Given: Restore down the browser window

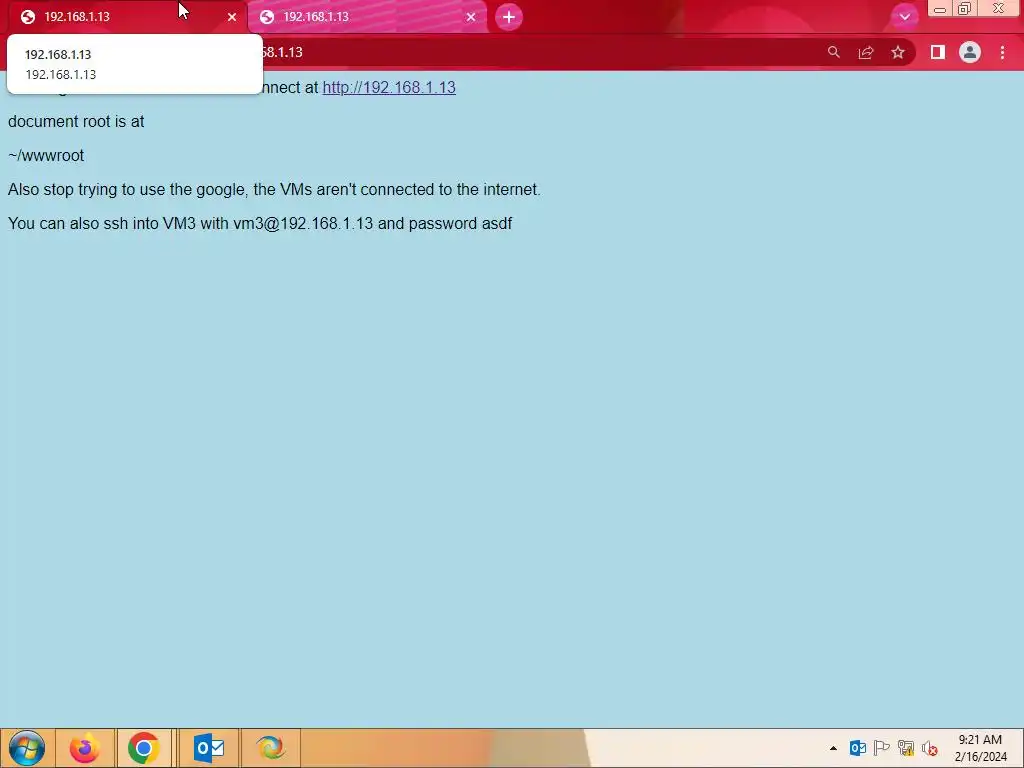Looking at the screenshot, I should point(965,8).
